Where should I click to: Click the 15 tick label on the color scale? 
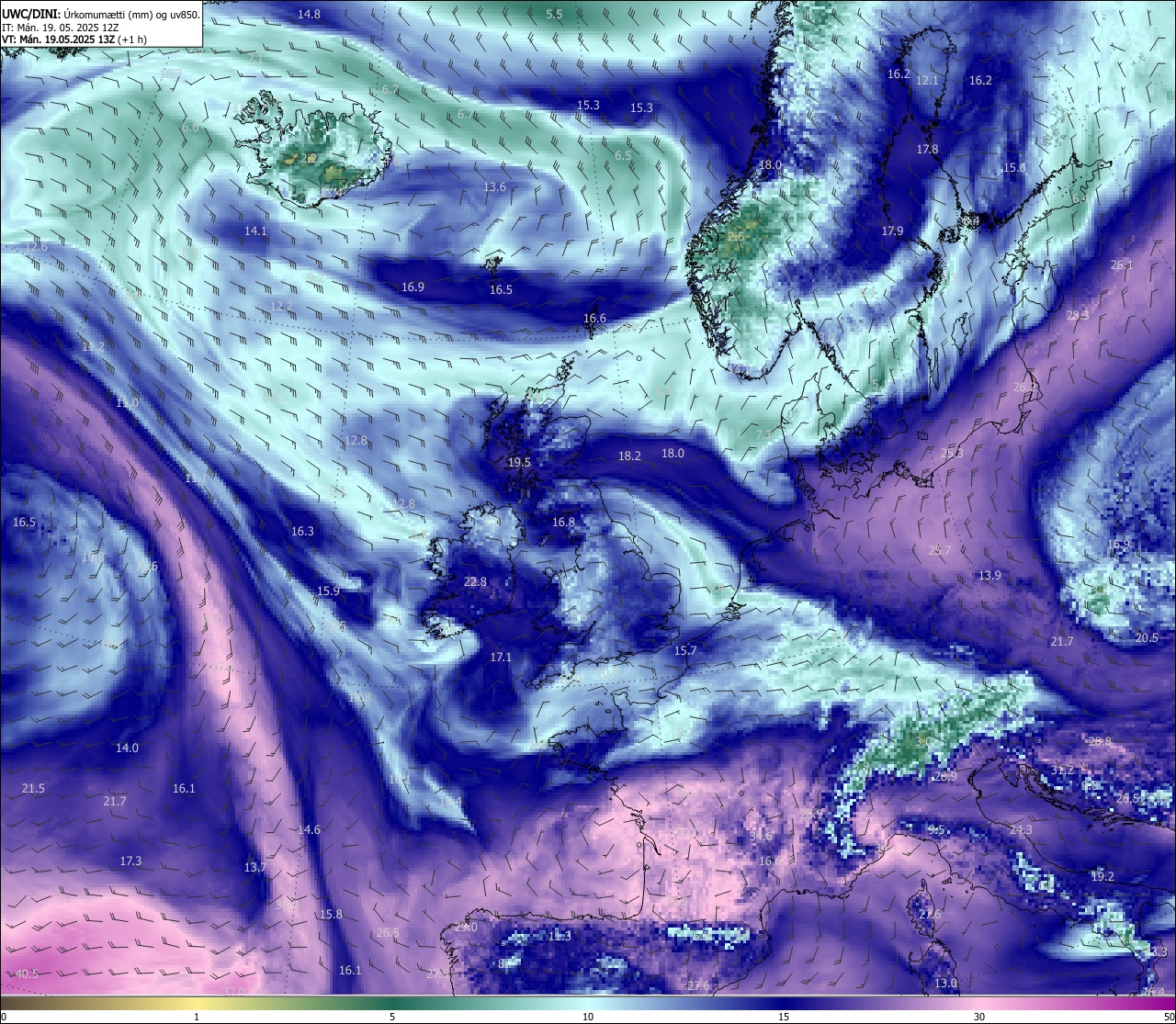[x=784, y=1017]
